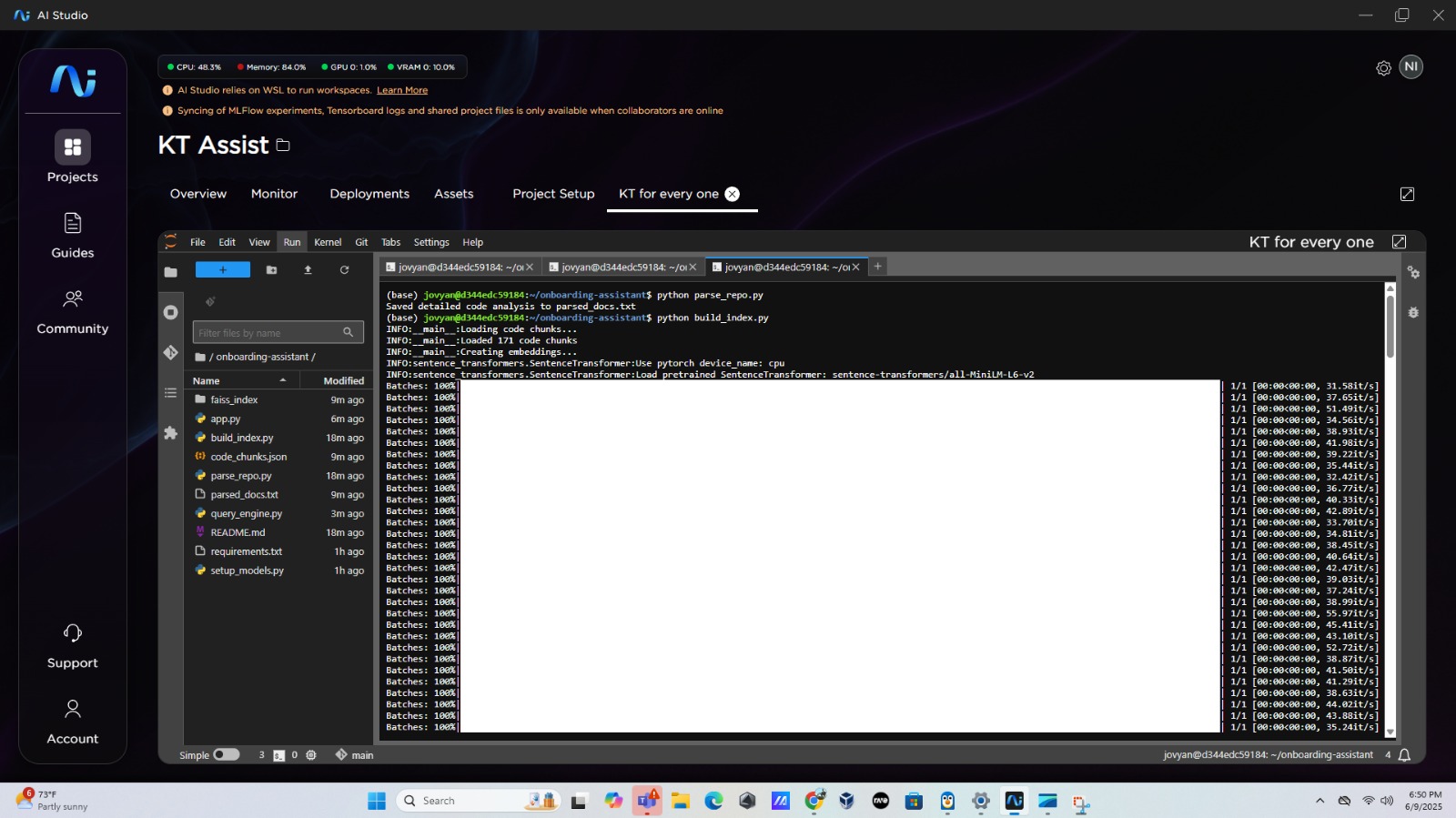The height and width of the screenshot is (818, 1456).
Task: Open AI Studio settings gear
Action: click(x=1383, y=68)
